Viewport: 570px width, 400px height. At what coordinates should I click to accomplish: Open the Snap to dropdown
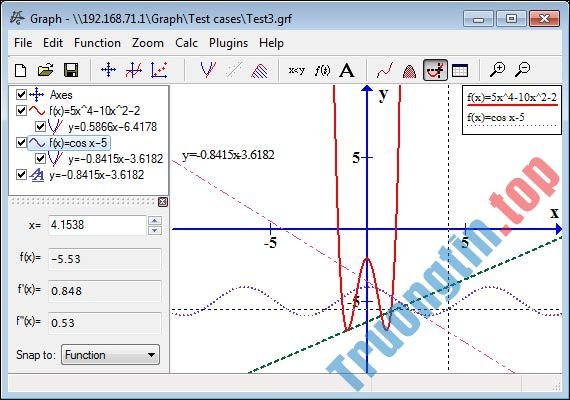click(x=111, y=355)
